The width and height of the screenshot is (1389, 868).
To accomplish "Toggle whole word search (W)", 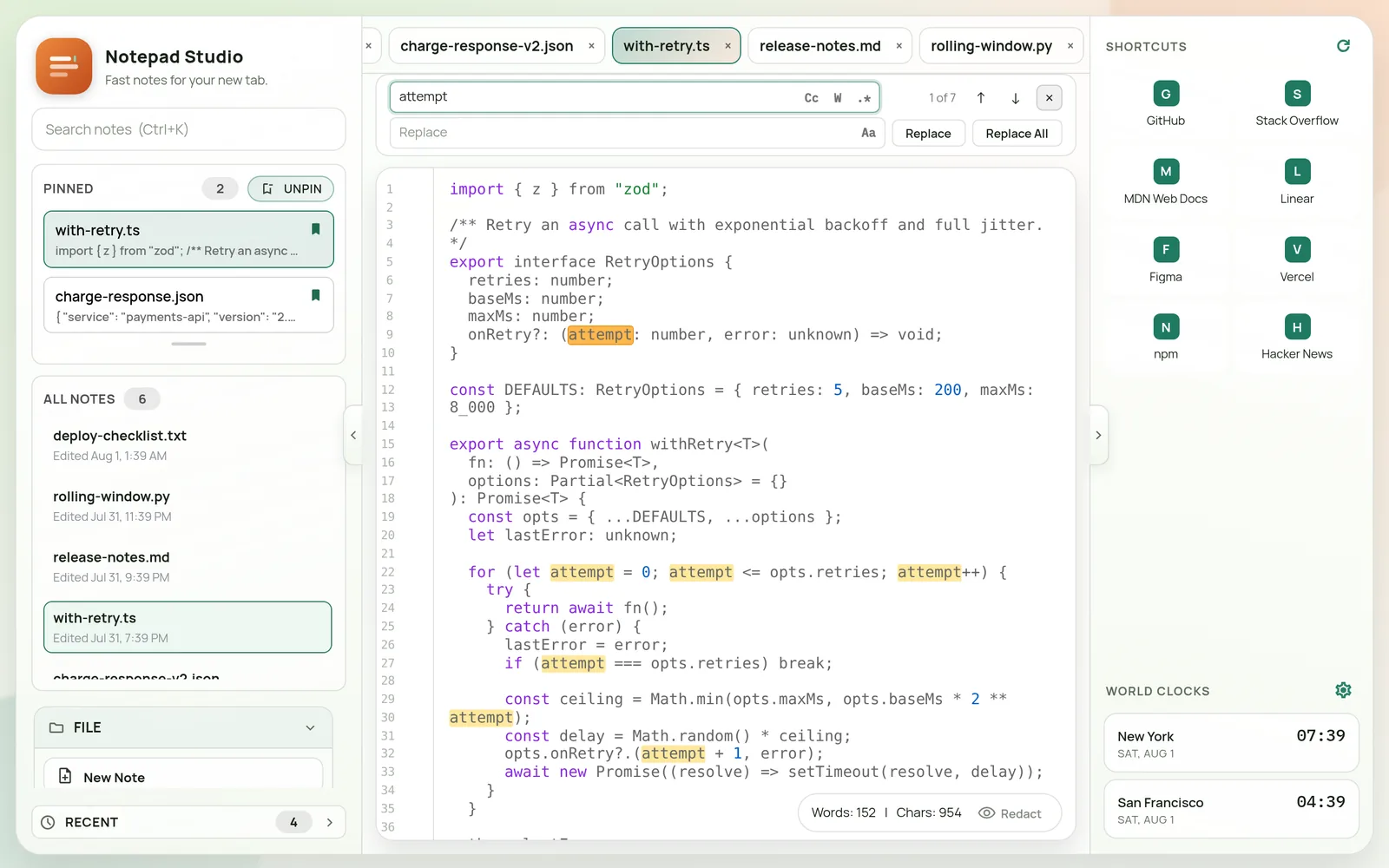I will coord(837,98).
